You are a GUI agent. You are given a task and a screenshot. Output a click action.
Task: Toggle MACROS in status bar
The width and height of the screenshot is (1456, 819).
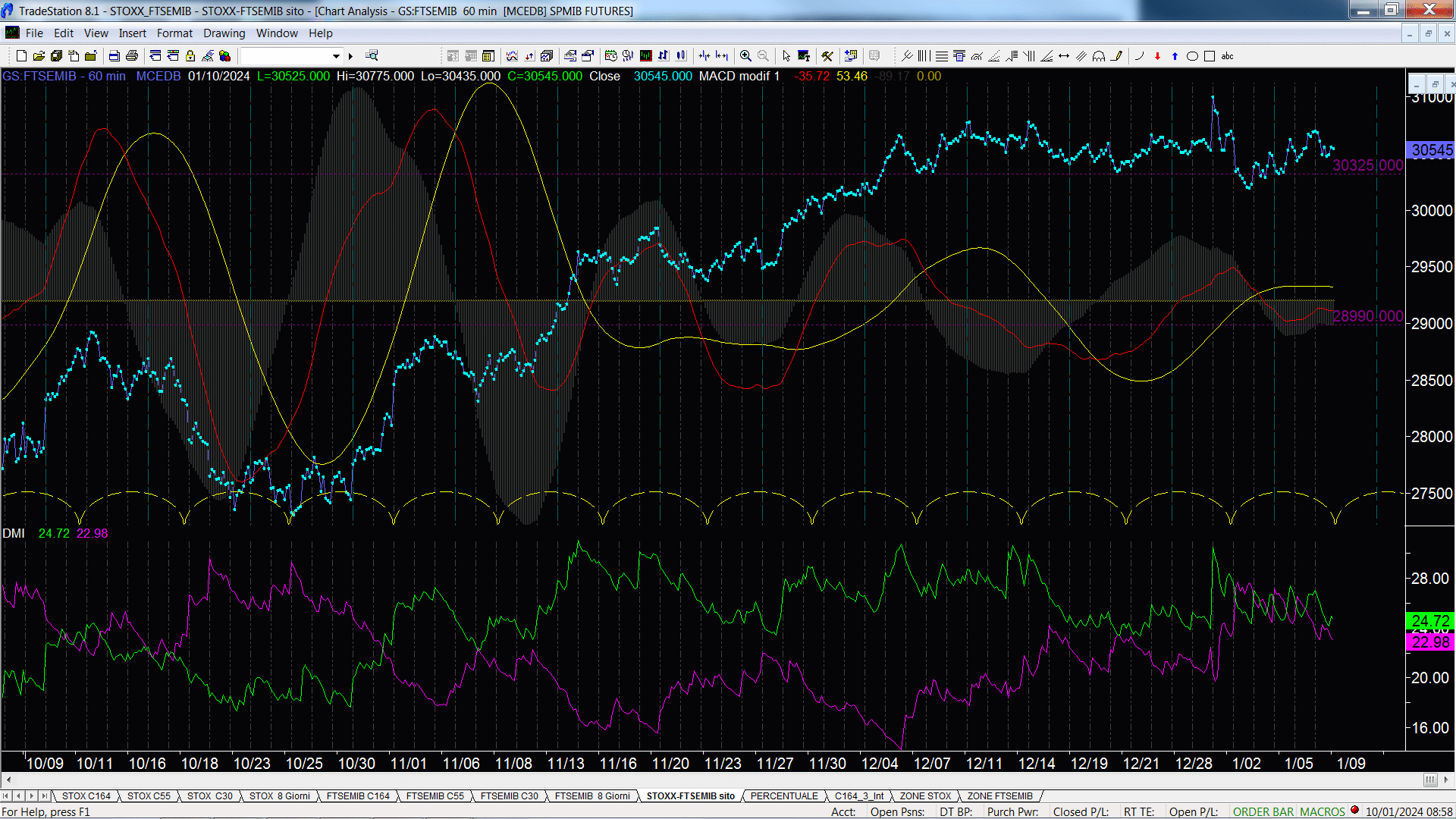(1322, 811)
